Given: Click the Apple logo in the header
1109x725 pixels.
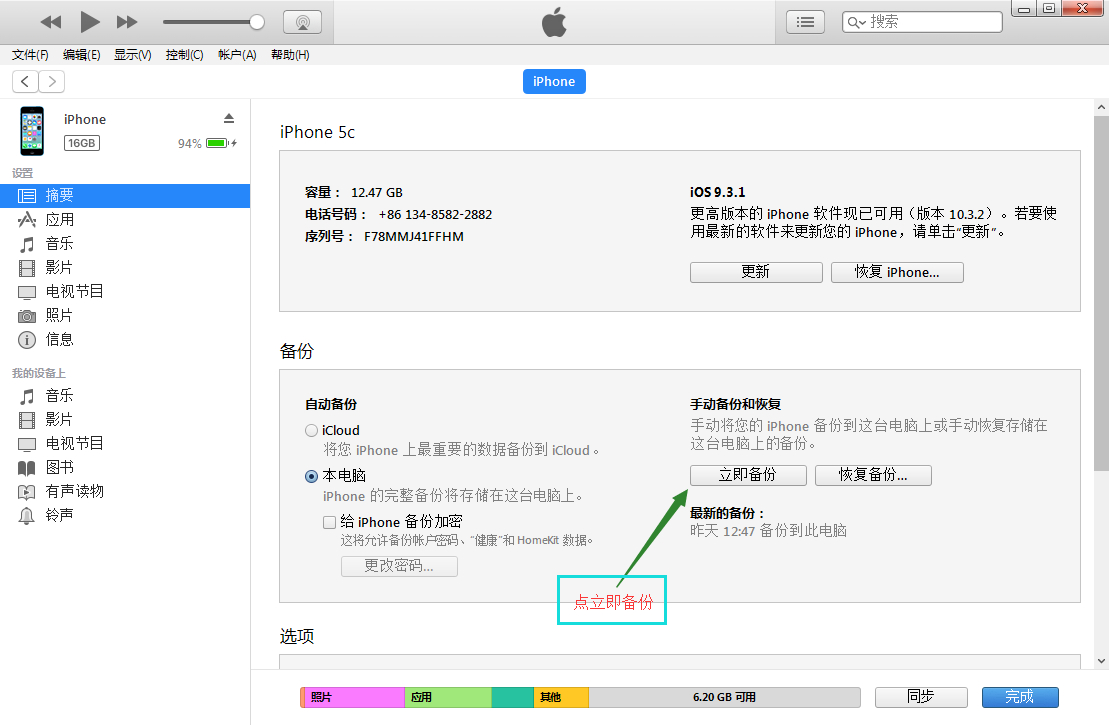Looking at the screenshot, I should click(x=554, y=22).
